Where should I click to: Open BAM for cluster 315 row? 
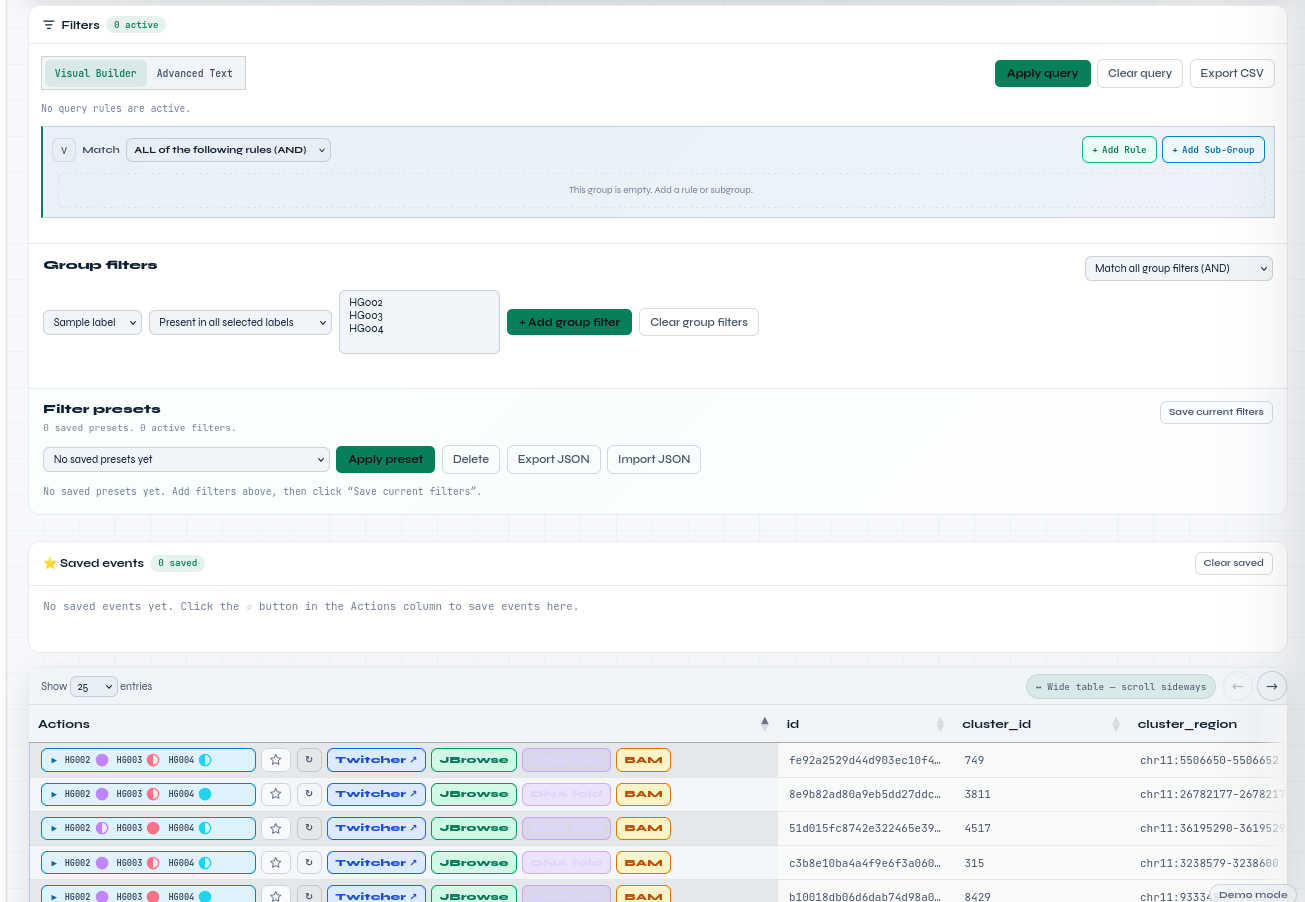[x=643, y=862]
